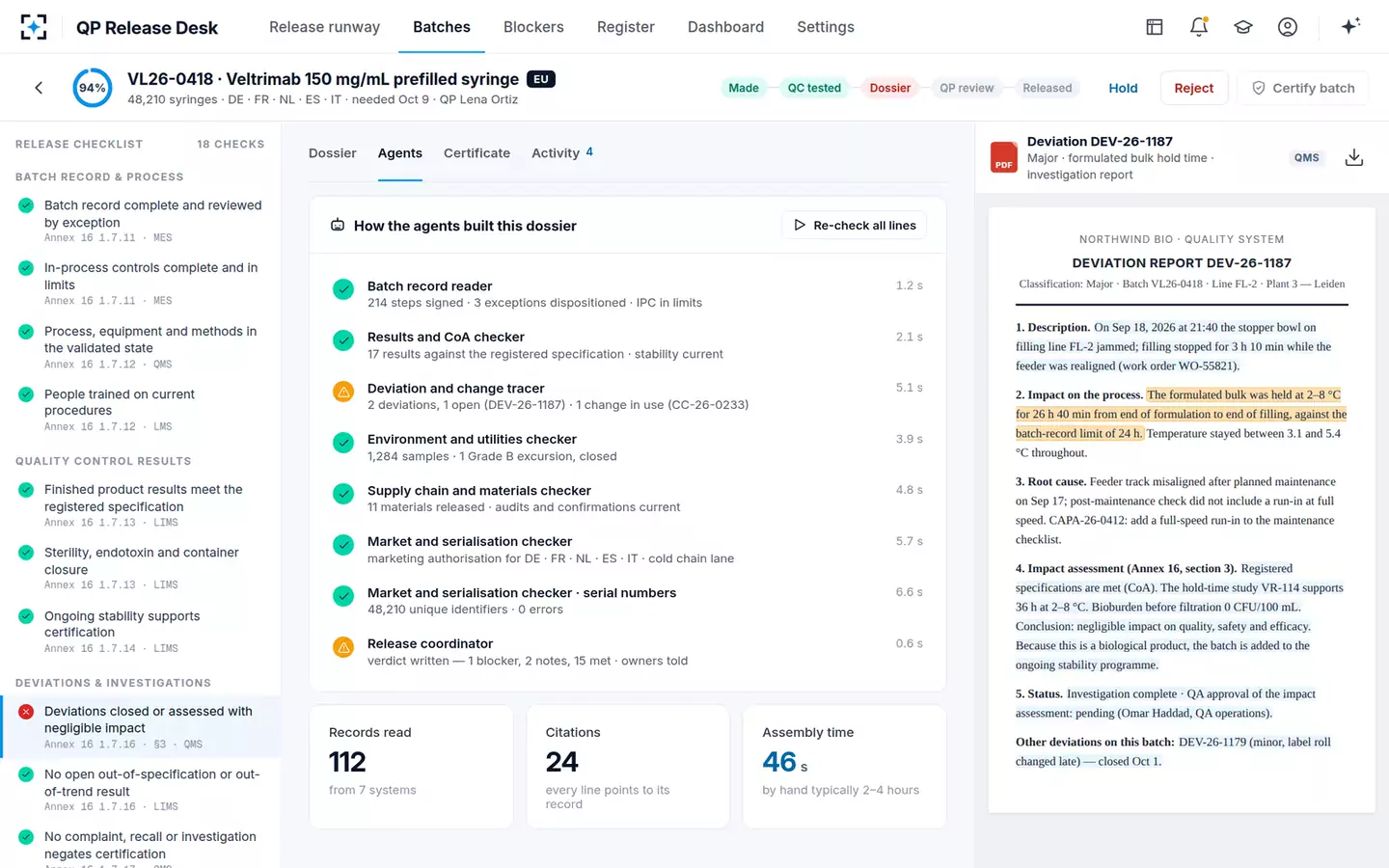This screenshot has width=1389, height=868.
Task: Expand the Release coordinator agent row
Action: point(628,652)
